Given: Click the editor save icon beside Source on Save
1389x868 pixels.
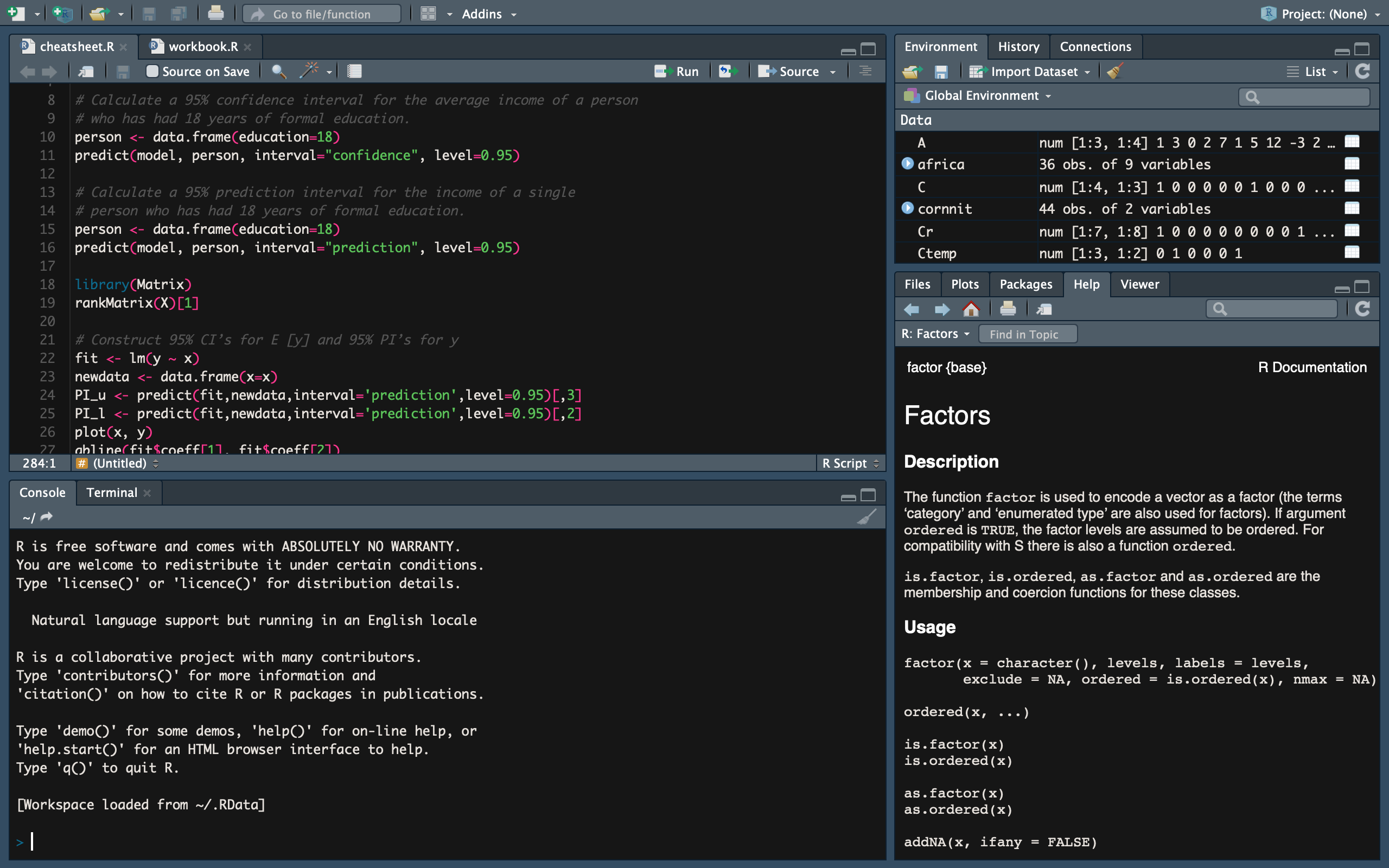Looking at the screenshot, I should coord(122,71).
